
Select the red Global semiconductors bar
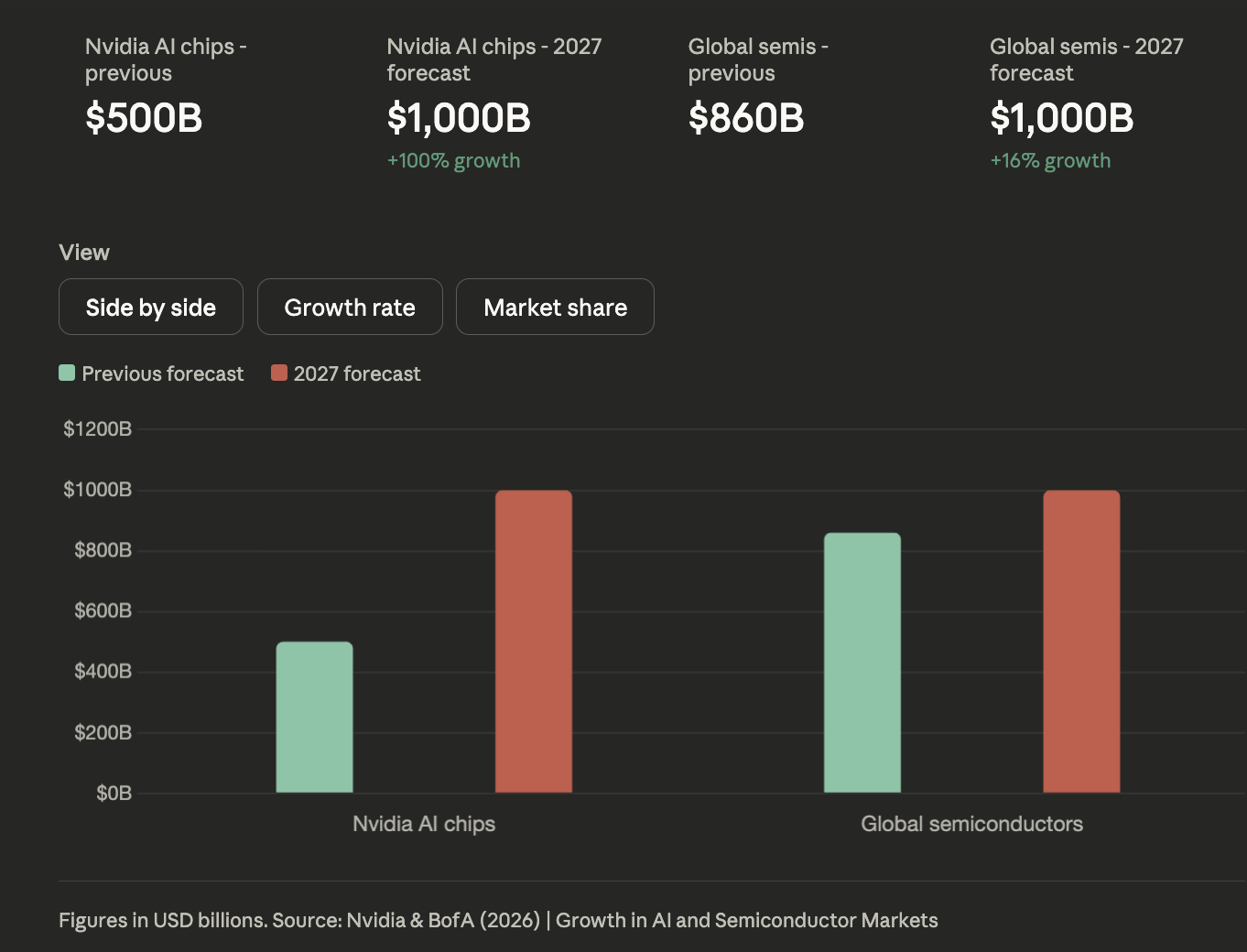[1081, 641]
